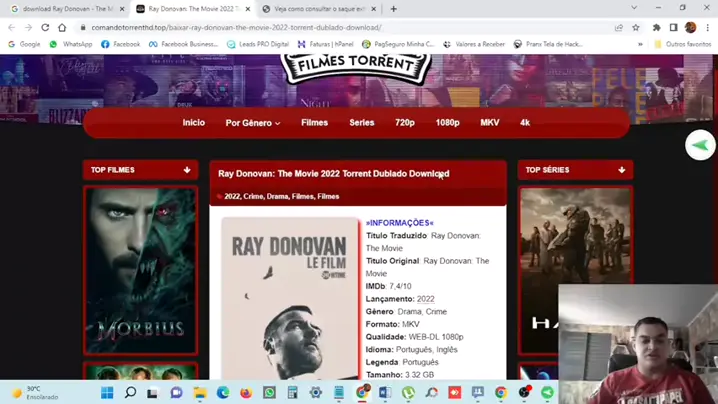This screenshot has width=718, height=404.
Task: Open the Facebook Business bookmark
Action: point(184,44)
